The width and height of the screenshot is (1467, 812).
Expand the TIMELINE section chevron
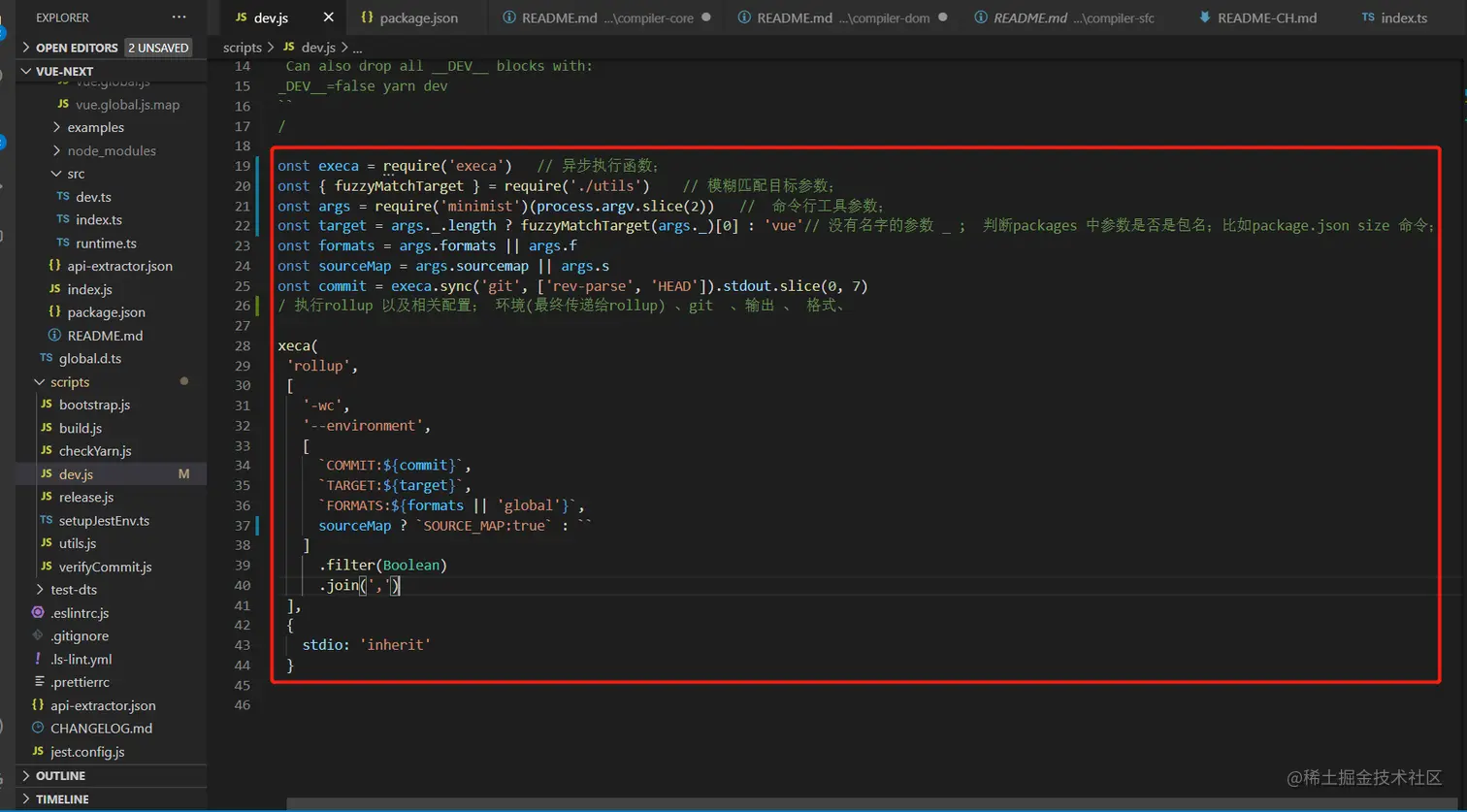tap(26, 799)
